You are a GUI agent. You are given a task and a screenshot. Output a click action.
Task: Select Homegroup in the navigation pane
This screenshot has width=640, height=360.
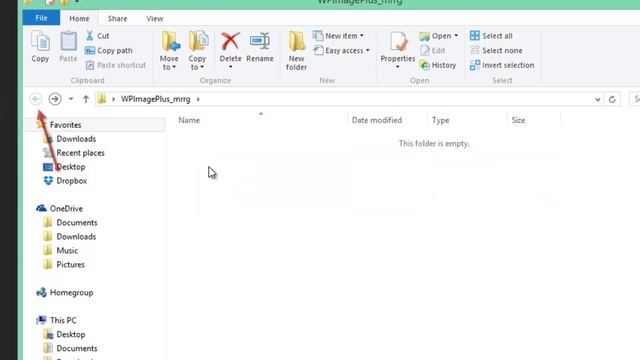tap(71, 293)
